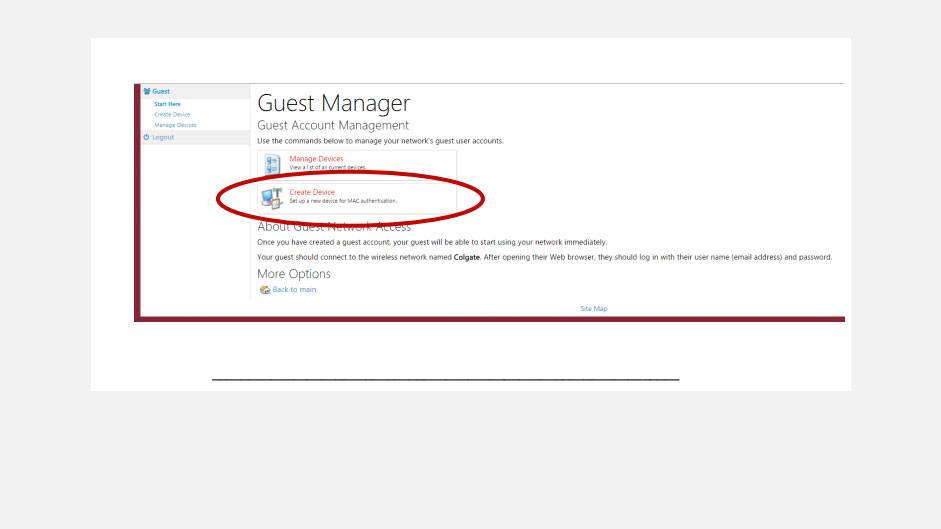Click the Guest Manager page heading
The height and width of the screenshot is (529, 941).
[x=334, y=103]
